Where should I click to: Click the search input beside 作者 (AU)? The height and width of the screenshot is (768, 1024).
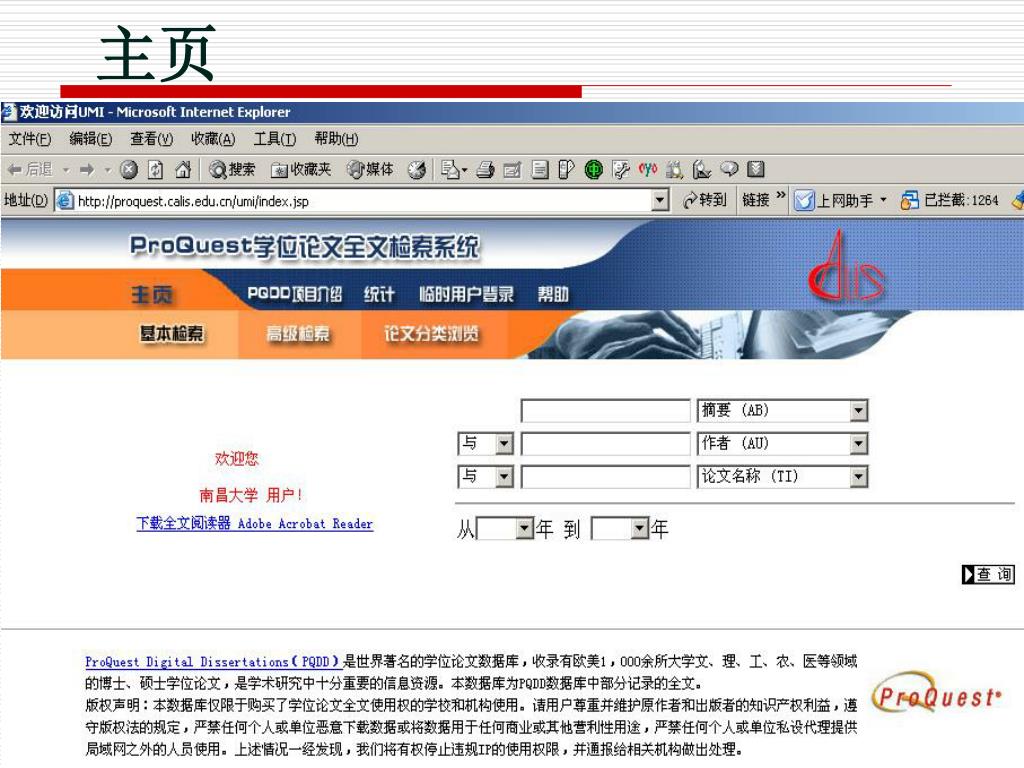605,443
